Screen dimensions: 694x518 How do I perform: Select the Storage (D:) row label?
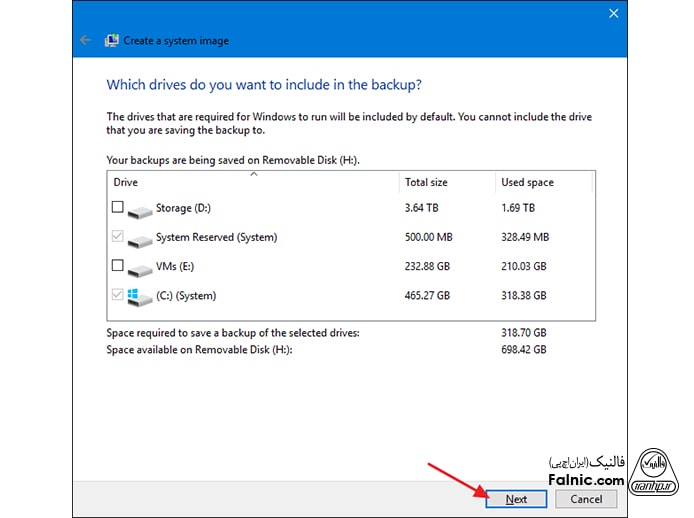[x=183, y=208]
